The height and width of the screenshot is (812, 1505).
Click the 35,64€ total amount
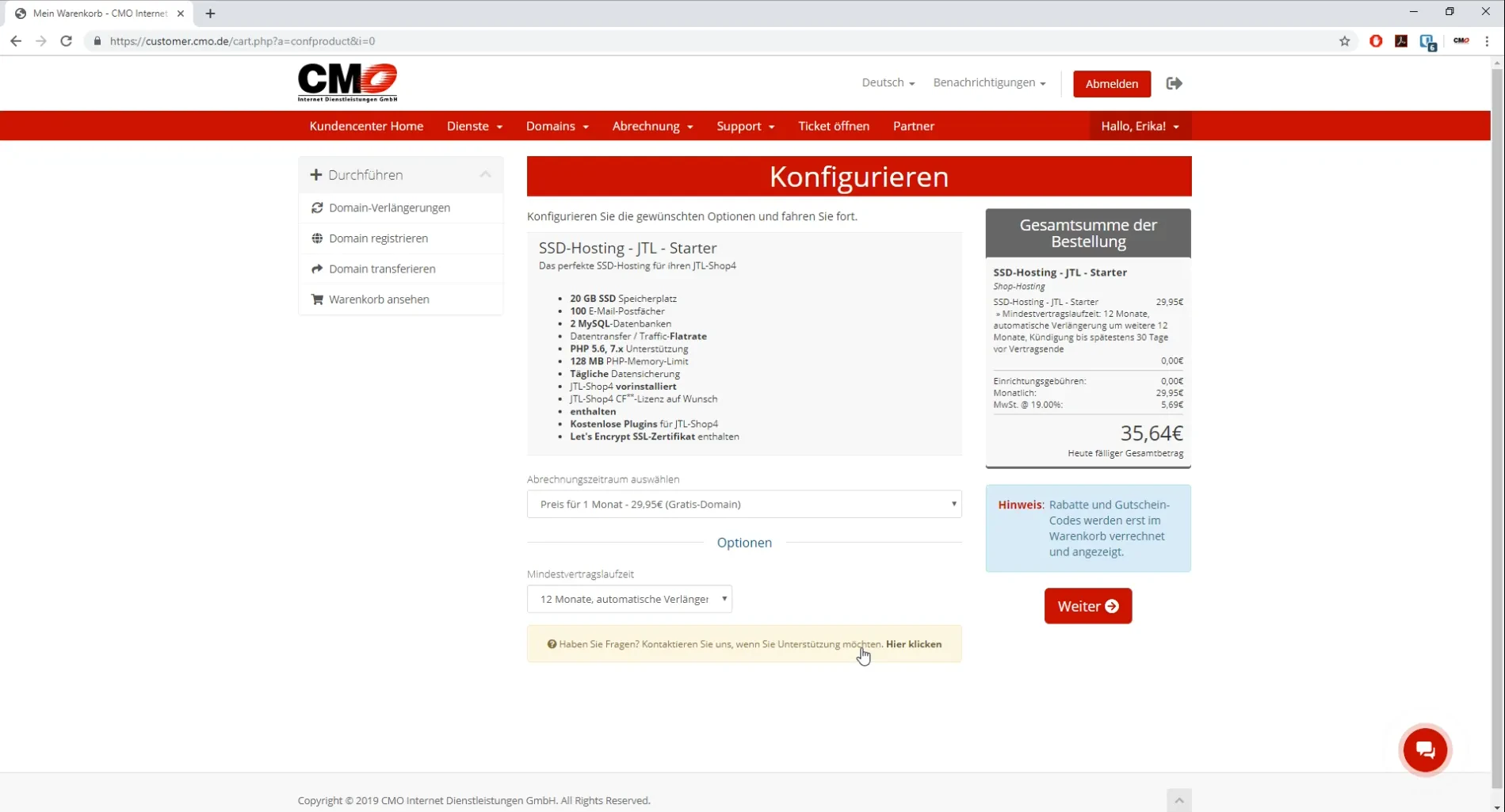(1151, 433)
